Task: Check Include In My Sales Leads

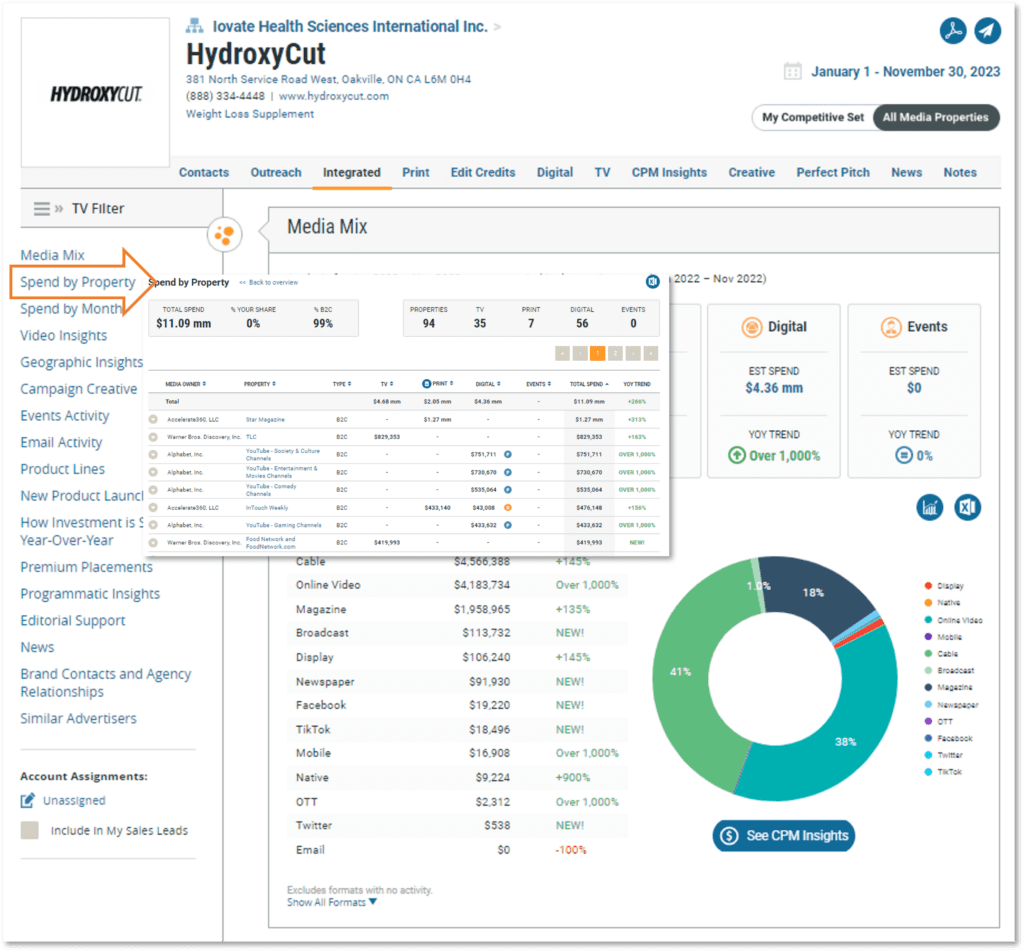Action: [x=29, y=830]
